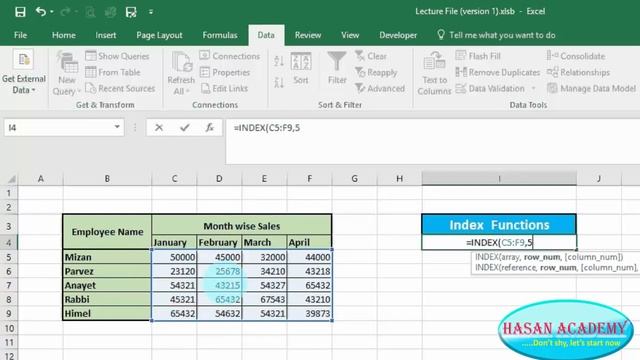Open the View tab
This screenshot has height=360, width=640.
tap(350, 35)
